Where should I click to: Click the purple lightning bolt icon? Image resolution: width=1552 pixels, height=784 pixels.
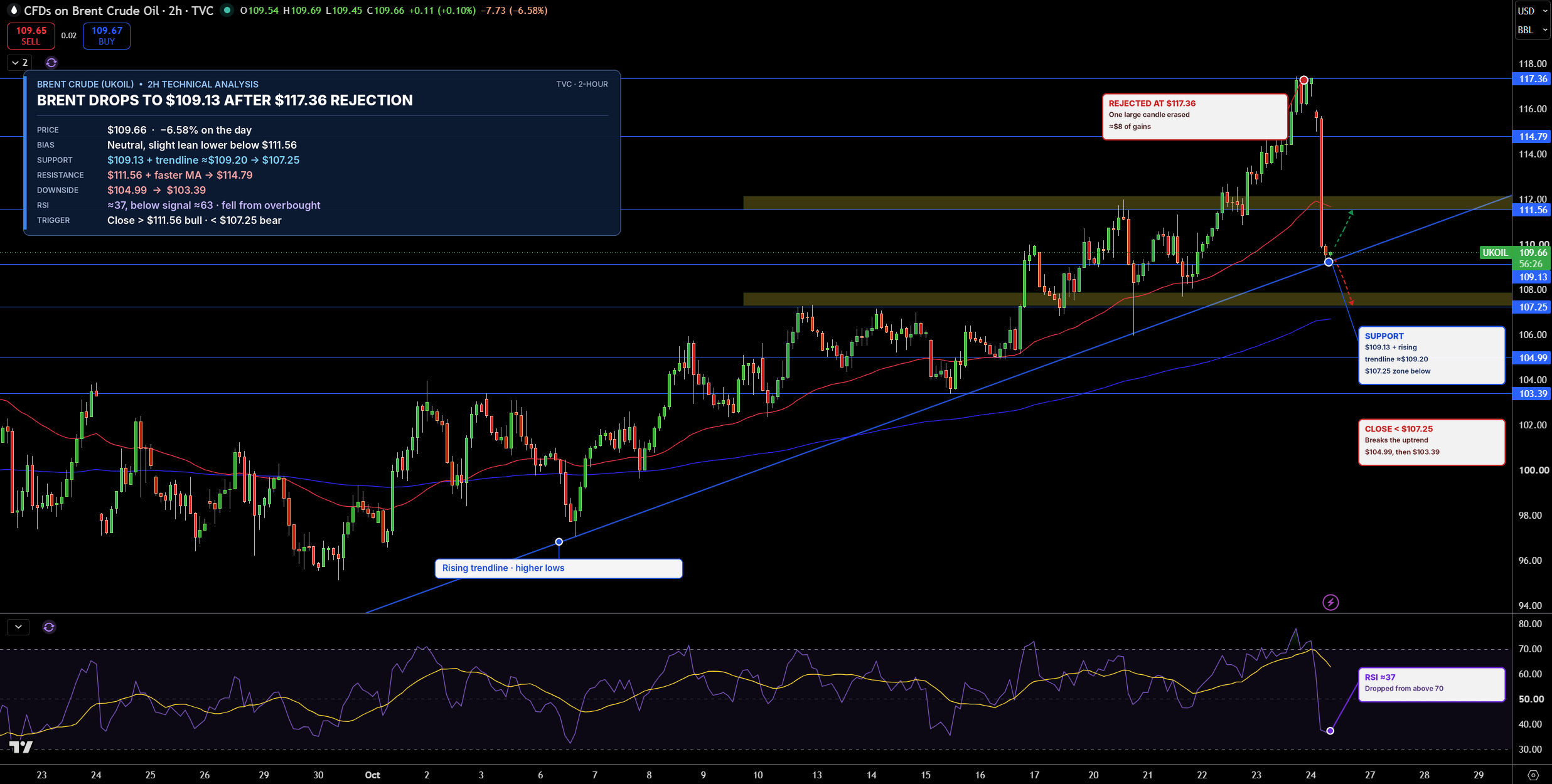pyautogui.click(x=1330, y=603)
